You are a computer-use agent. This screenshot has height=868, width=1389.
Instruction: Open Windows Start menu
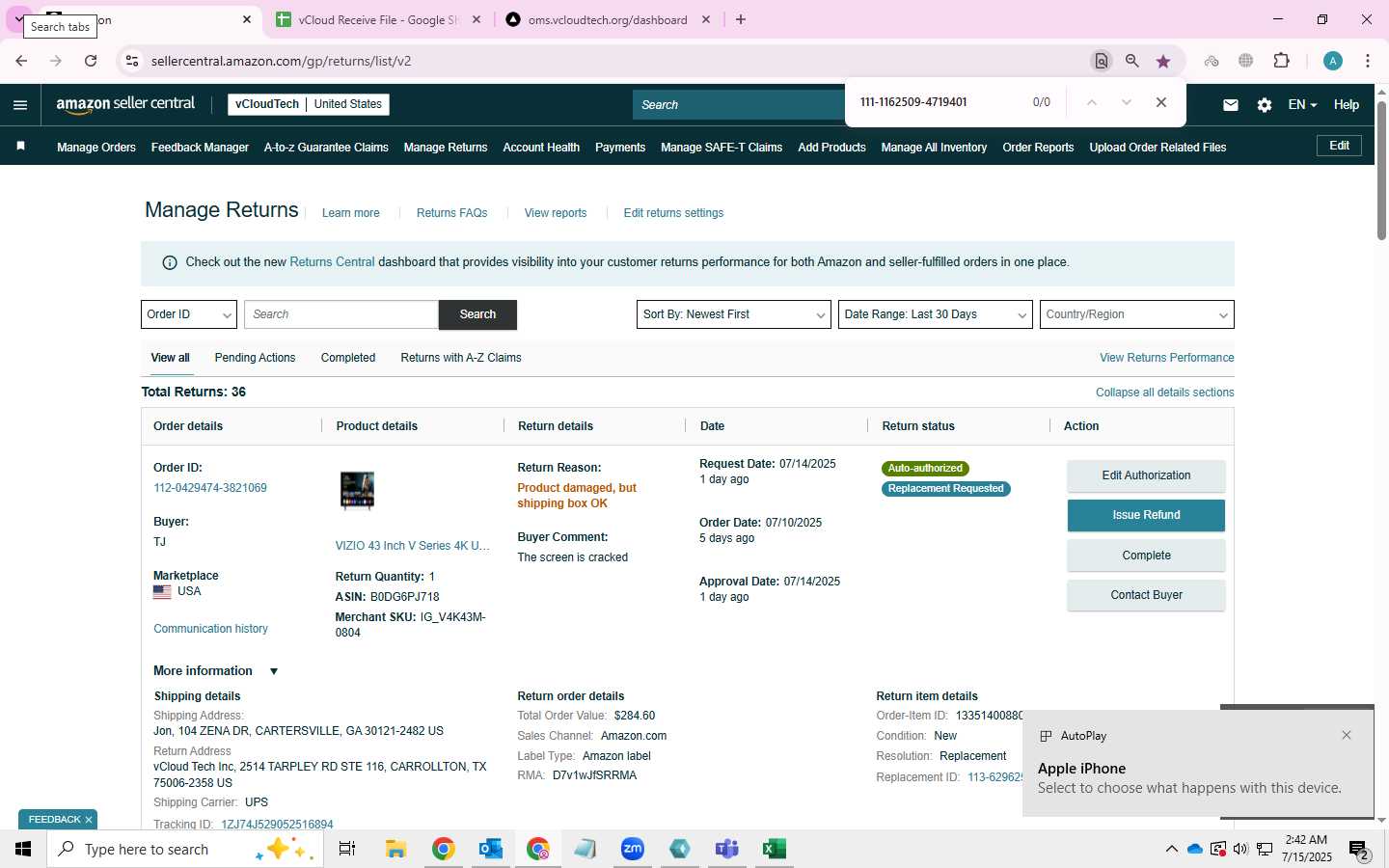(23, 849)
